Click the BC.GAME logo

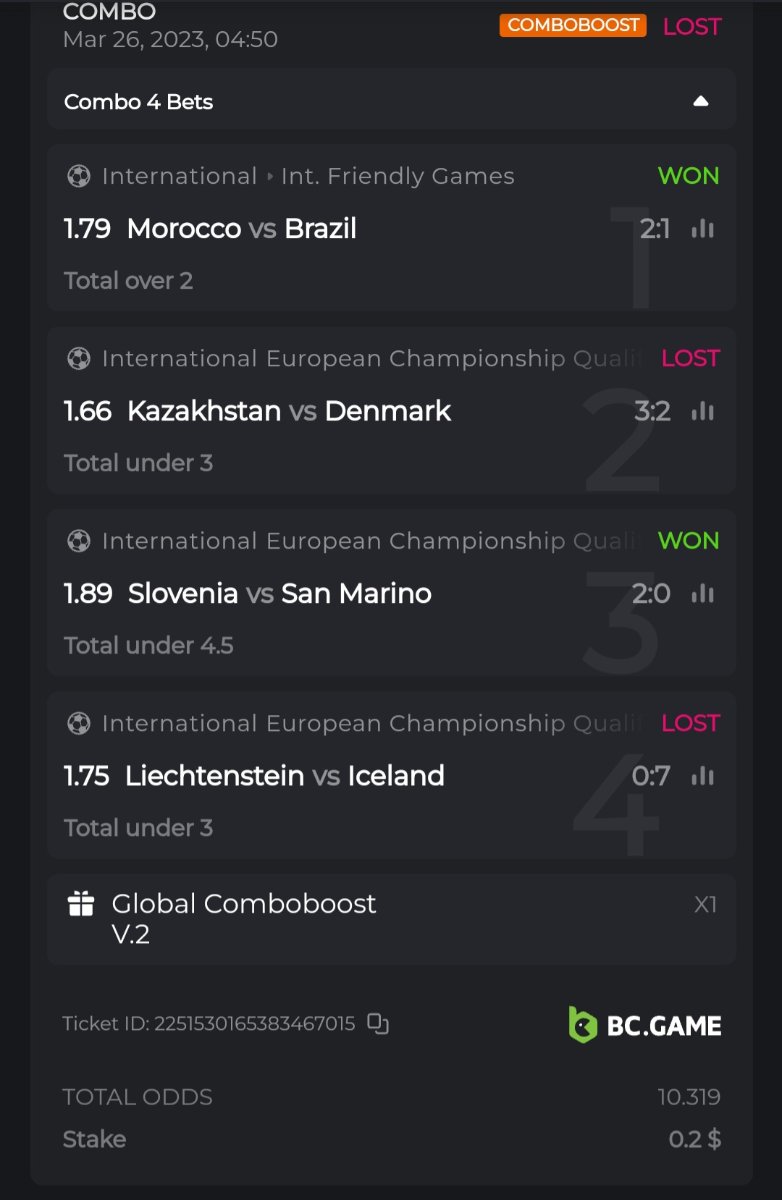click(645, 1025)
